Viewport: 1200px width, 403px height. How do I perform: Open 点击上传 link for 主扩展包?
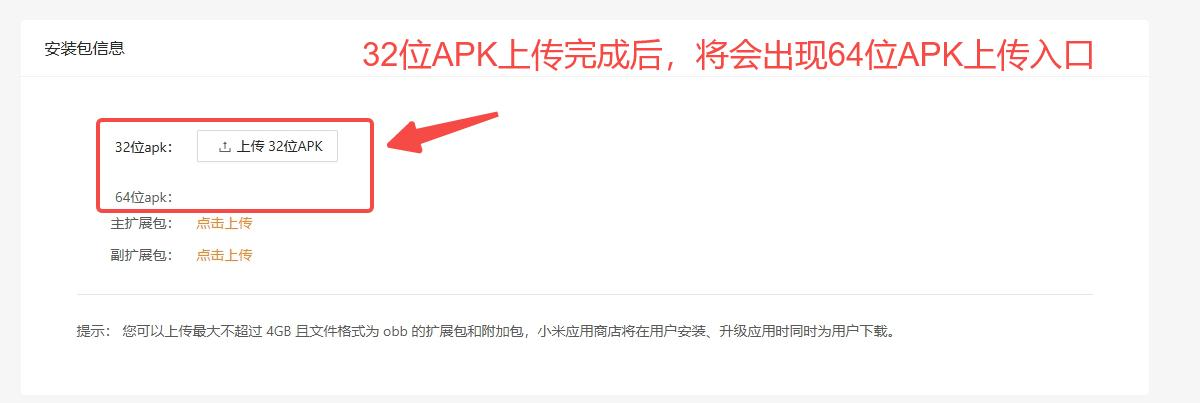pos(224,223)
